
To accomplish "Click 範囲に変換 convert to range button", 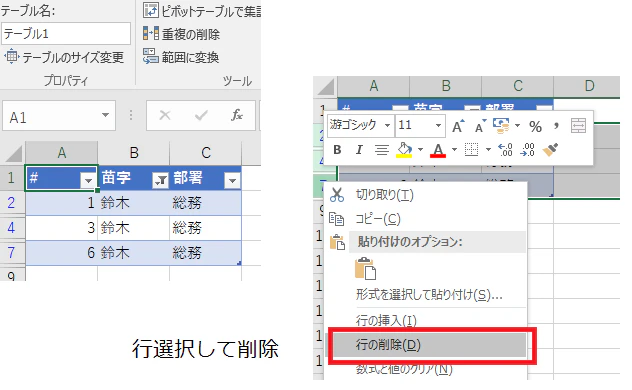I will click(x=181, y=57).
